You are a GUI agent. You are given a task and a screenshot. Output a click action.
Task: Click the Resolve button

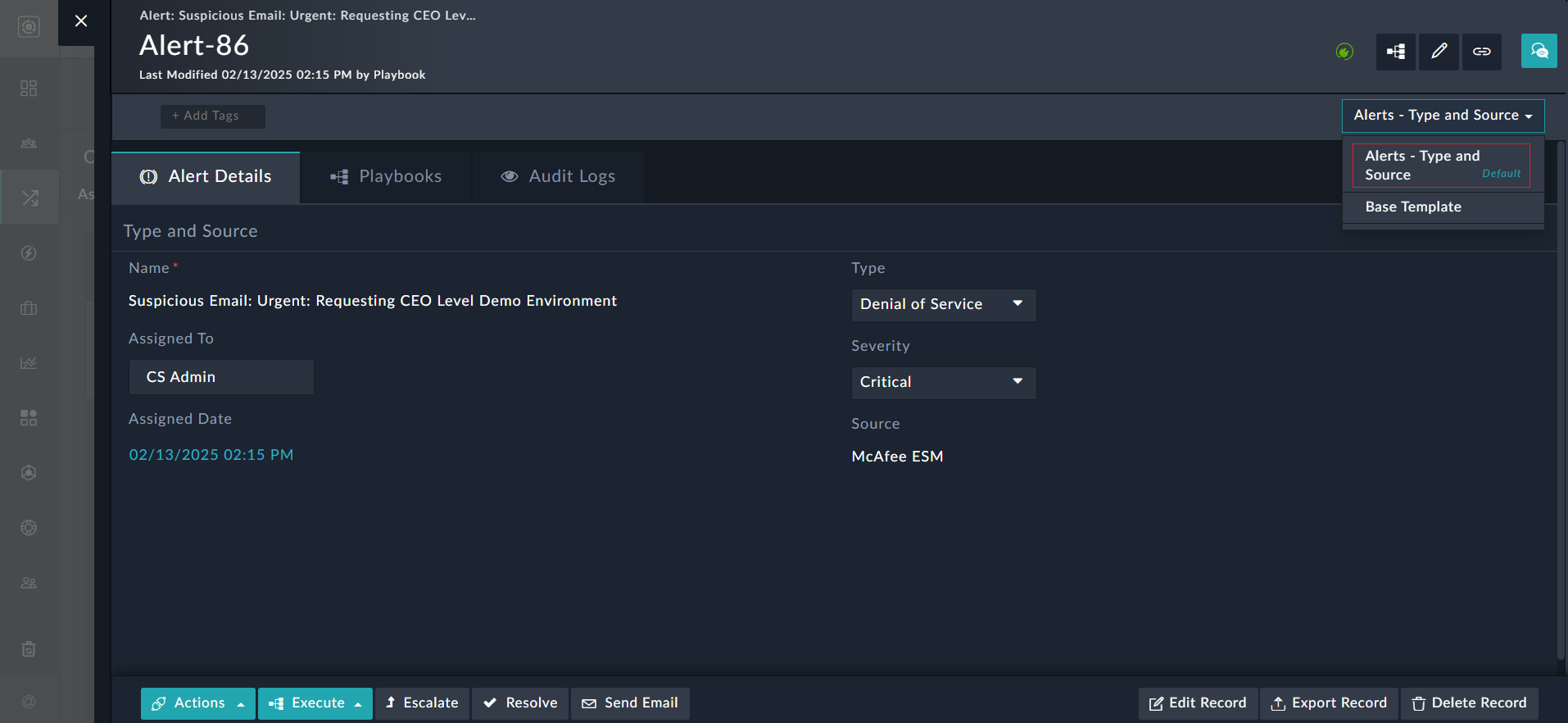point(520,703)
